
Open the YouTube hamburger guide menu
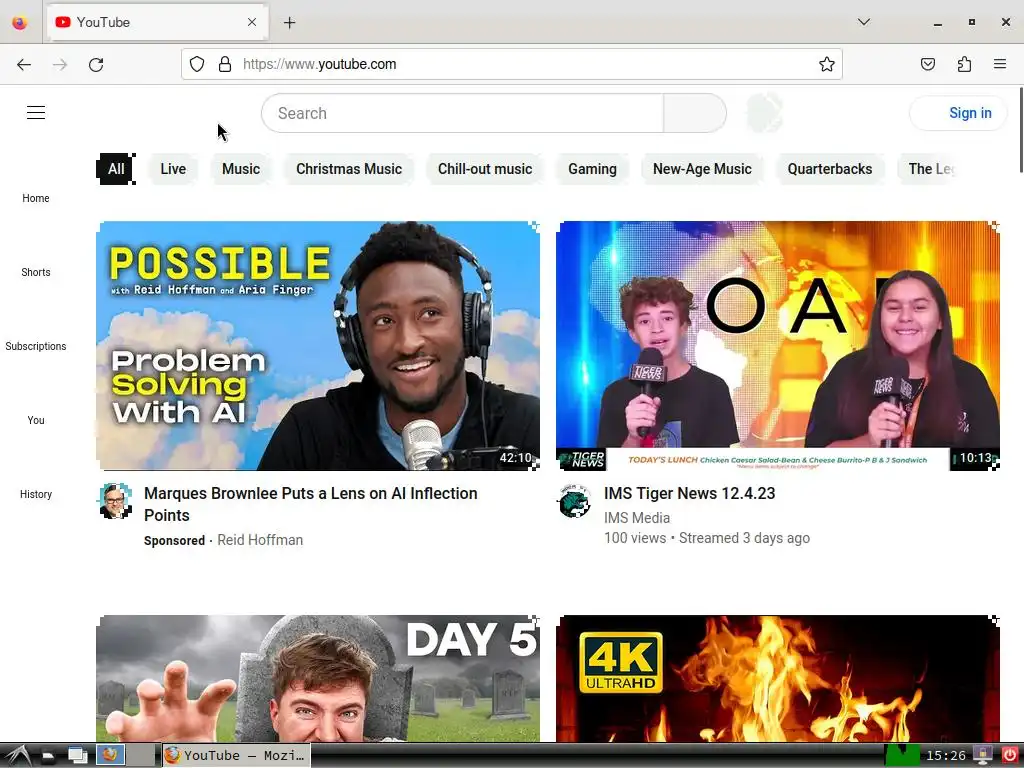point(36,113)
